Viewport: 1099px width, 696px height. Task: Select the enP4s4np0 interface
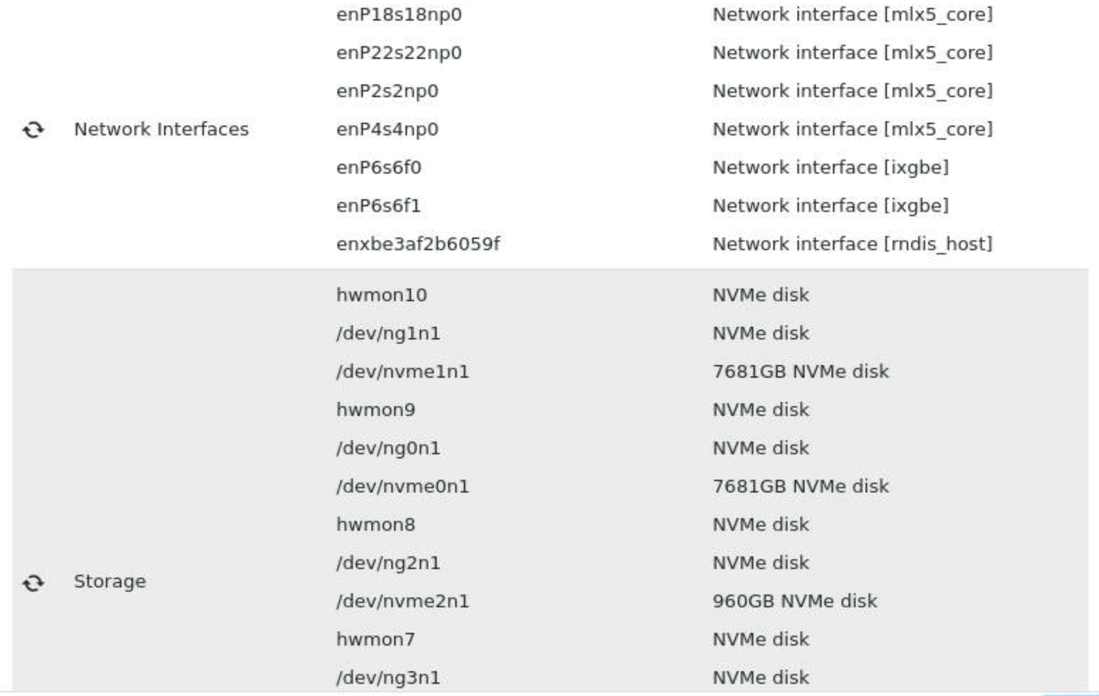387,129
